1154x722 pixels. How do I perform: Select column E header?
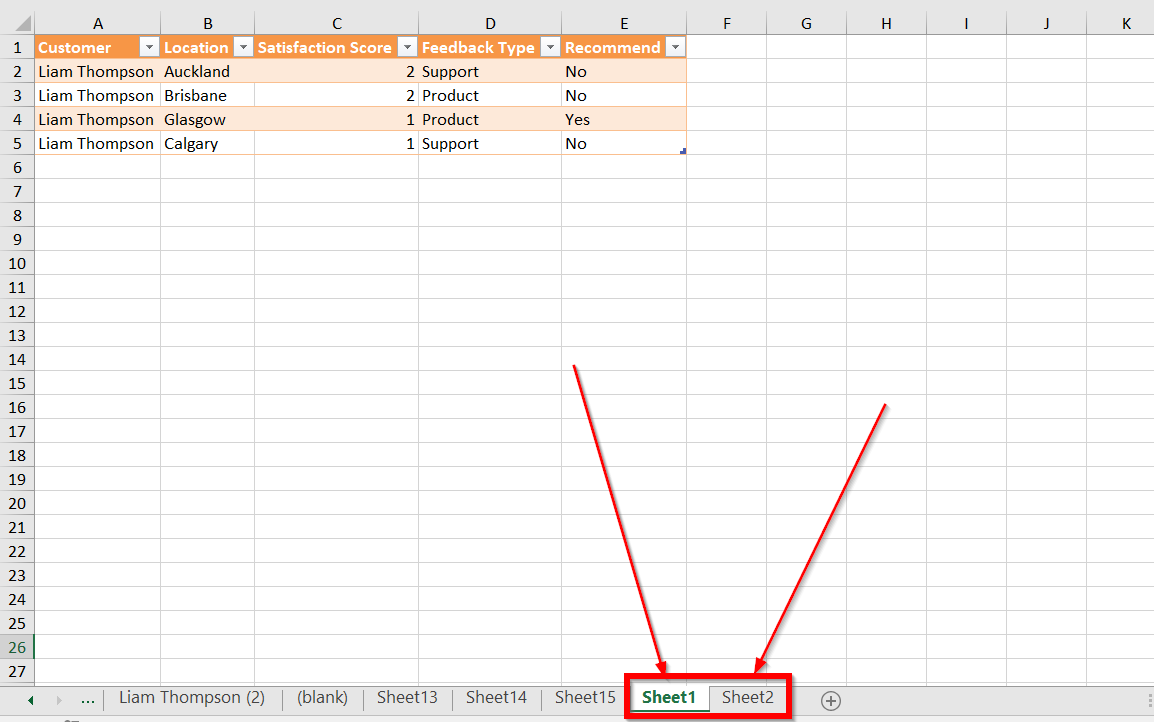pyautogui.click(x=624, y=24)
